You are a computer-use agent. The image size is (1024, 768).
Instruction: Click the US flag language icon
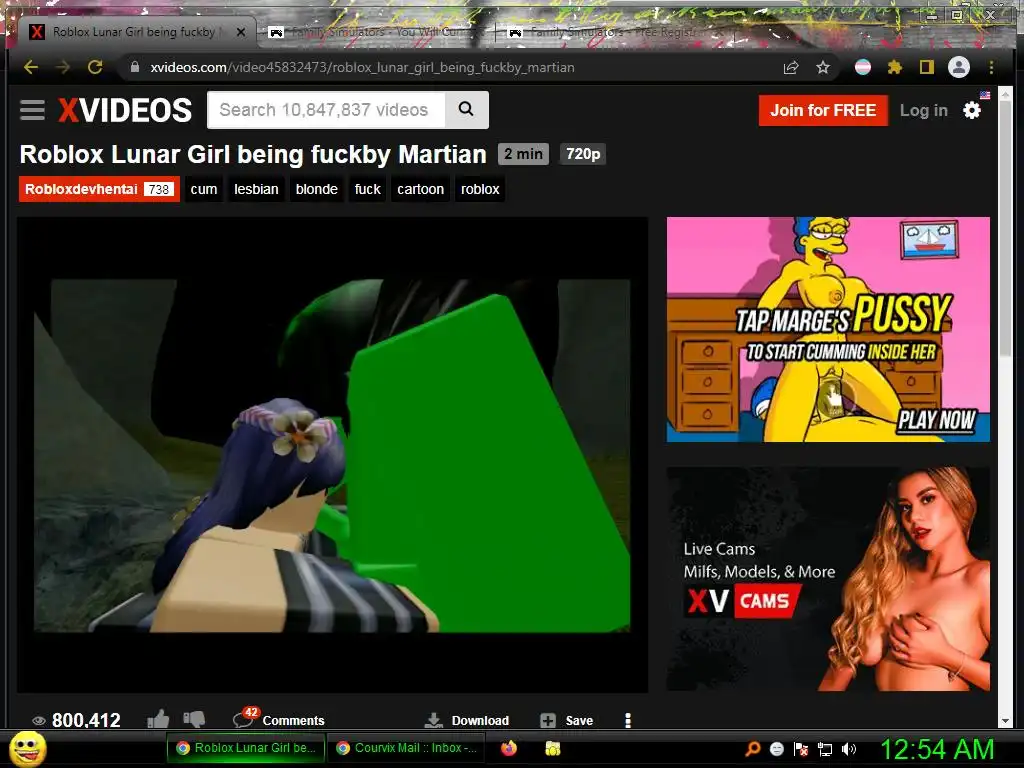[985, 95]
